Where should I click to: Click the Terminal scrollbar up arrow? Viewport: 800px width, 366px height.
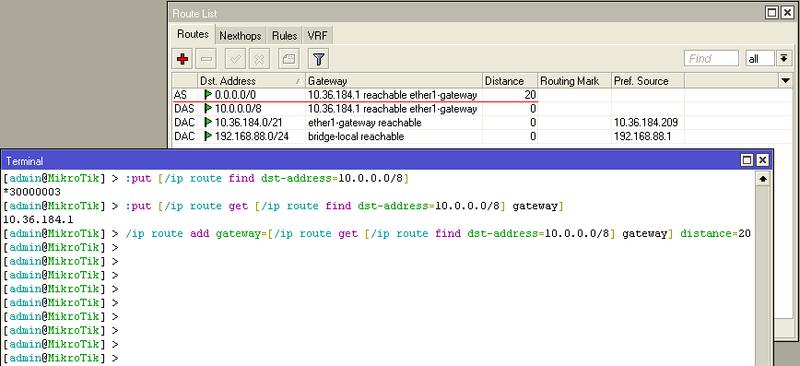point(763,179)
